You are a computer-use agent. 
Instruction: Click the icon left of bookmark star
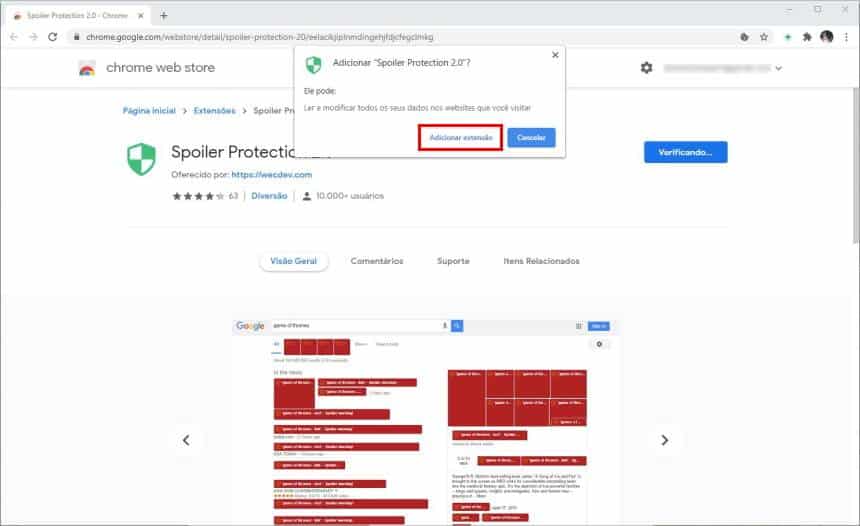point(744,37)
